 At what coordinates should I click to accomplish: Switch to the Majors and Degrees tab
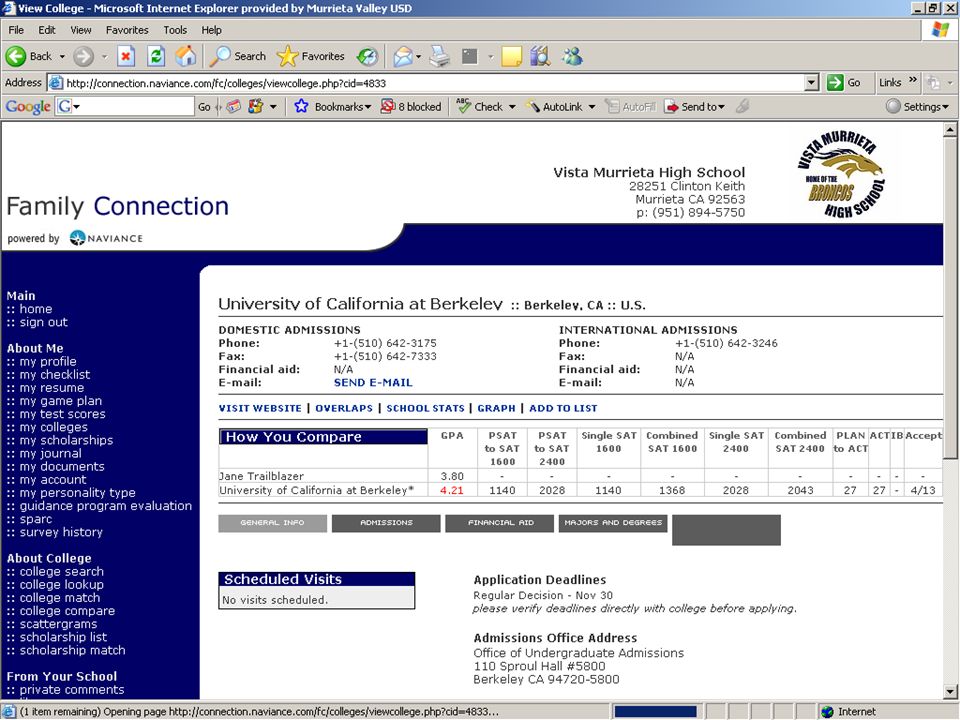613,523
